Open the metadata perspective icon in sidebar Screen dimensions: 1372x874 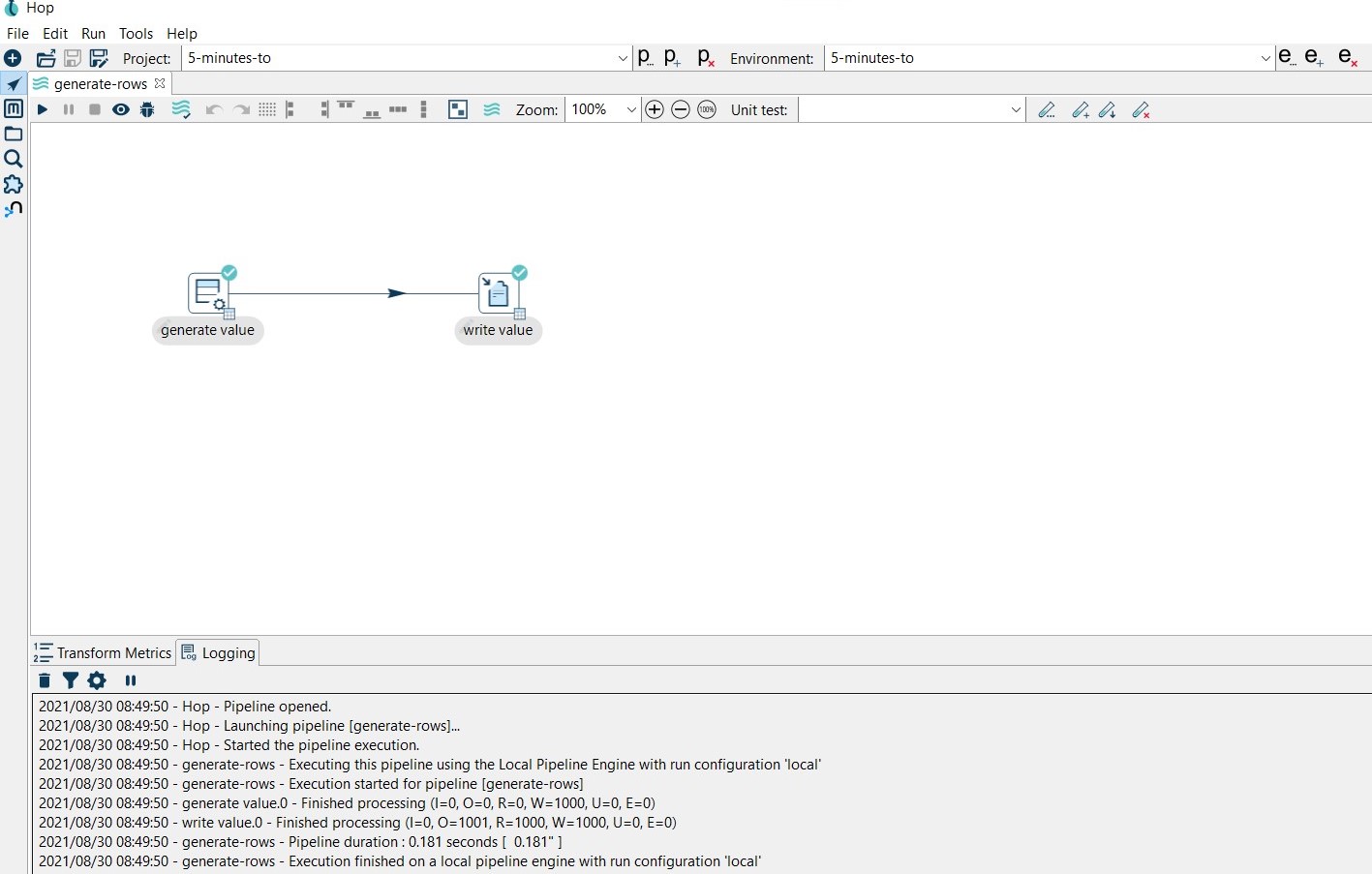[x=14, y=108]
